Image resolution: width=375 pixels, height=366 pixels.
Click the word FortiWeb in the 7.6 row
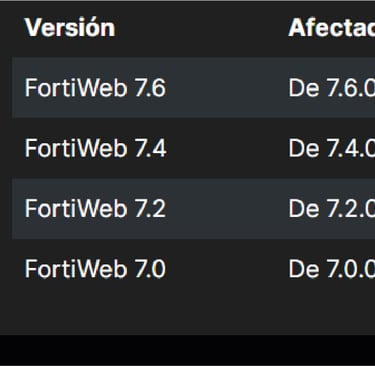point(76,88)
